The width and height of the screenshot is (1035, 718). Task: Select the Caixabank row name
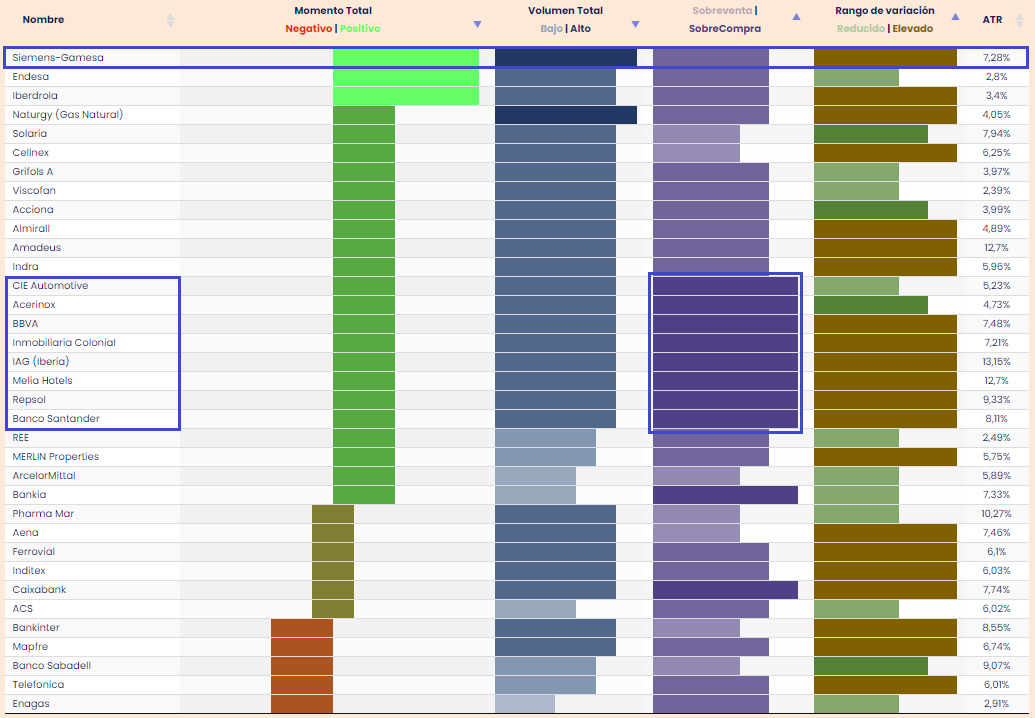(39, 590)
